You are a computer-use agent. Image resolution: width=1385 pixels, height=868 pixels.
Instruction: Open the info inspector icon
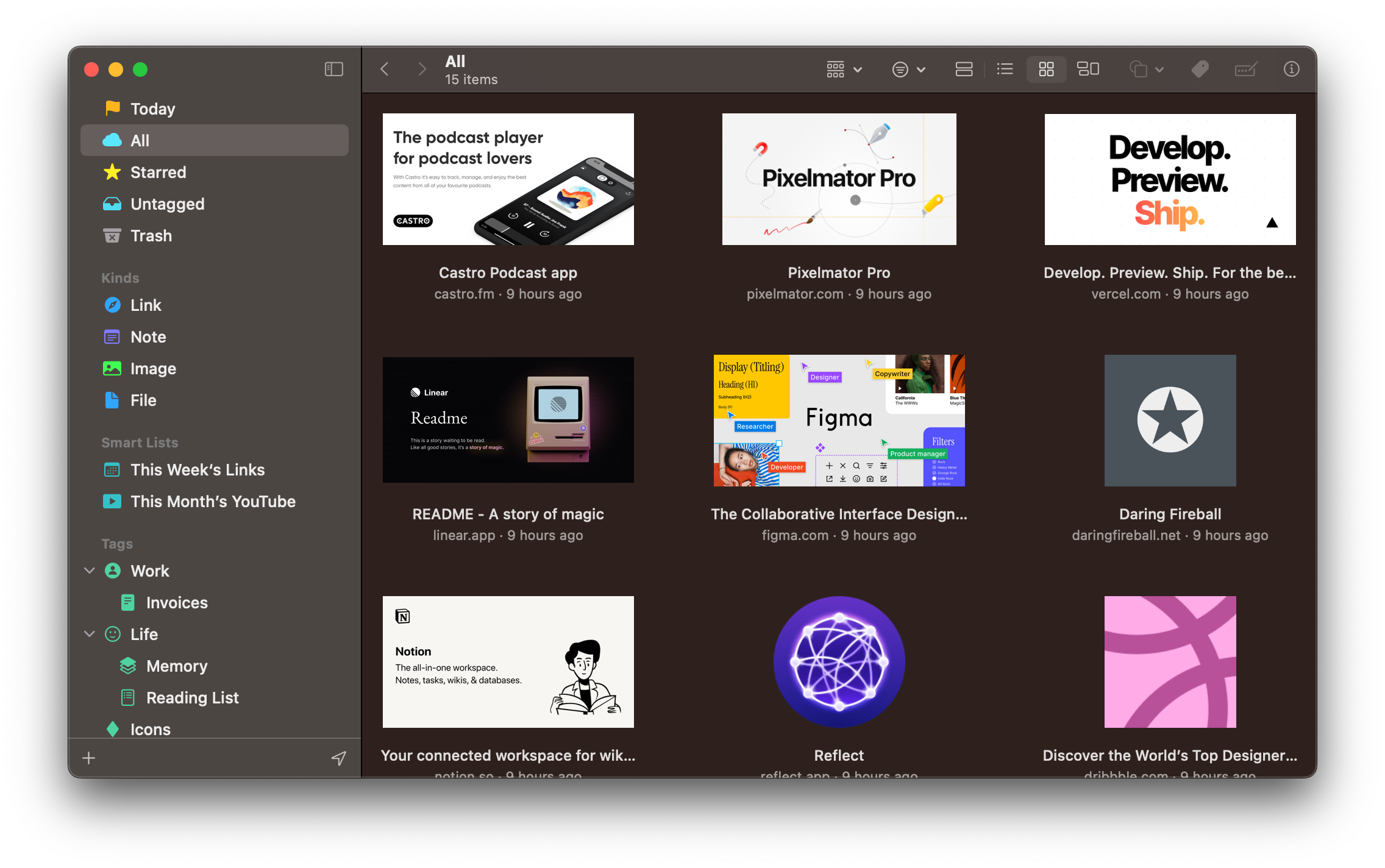pyautogui.click(x=1291, y=69)
